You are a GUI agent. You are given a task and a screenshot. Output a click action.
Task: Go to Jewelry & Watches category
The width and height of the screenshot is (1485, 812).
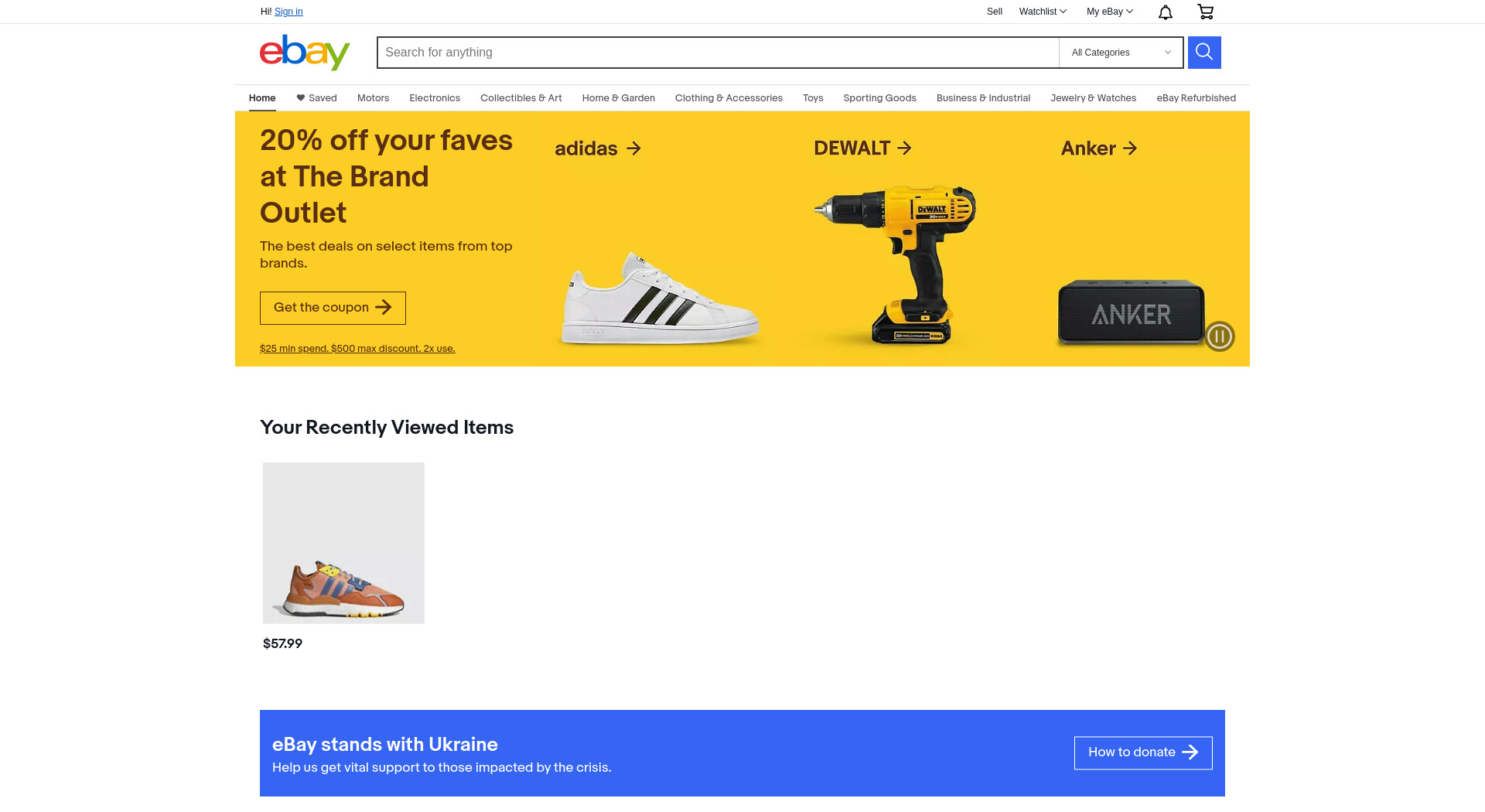coord(1093,98)
